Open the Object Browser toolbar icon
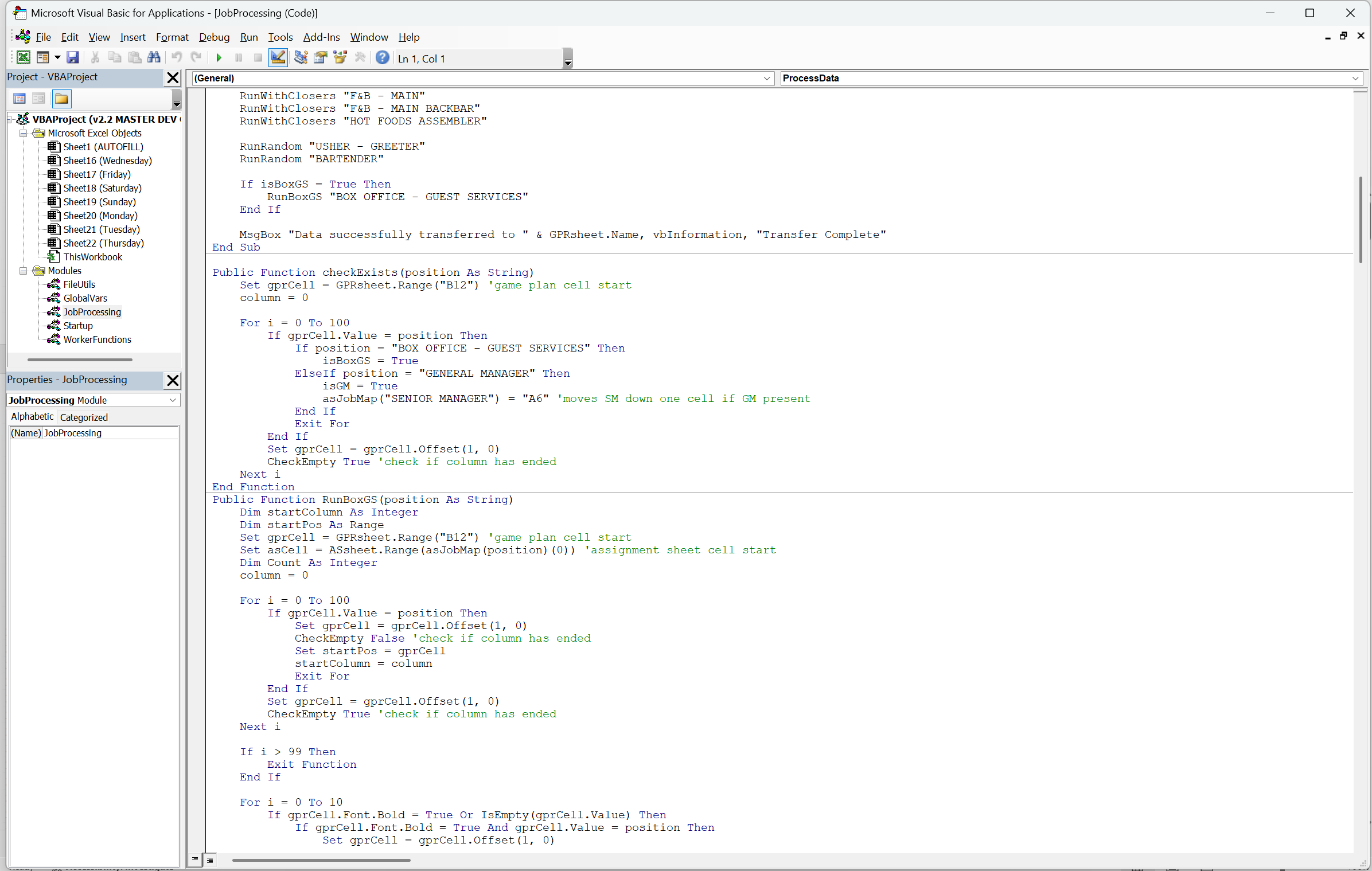Screen dimensions: 1372x871 tap(340, 57)
